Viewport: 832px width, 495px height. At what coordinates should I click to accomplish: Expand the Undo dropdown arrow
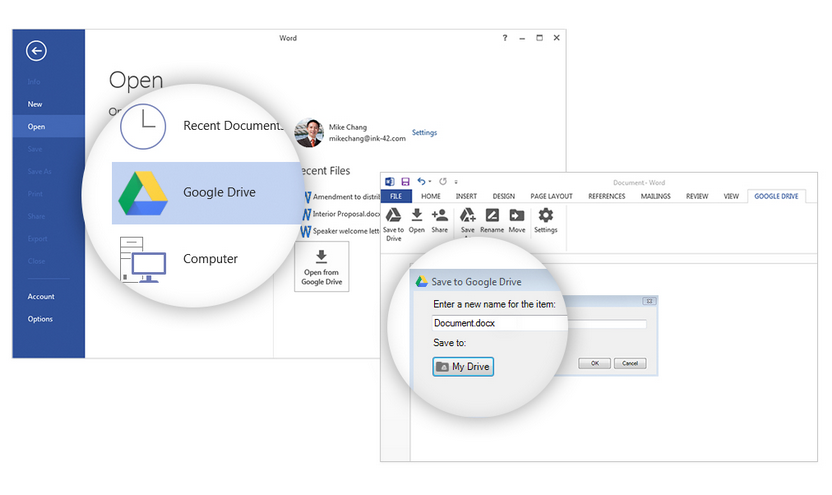pyautogui.click(x=430, y=181)
